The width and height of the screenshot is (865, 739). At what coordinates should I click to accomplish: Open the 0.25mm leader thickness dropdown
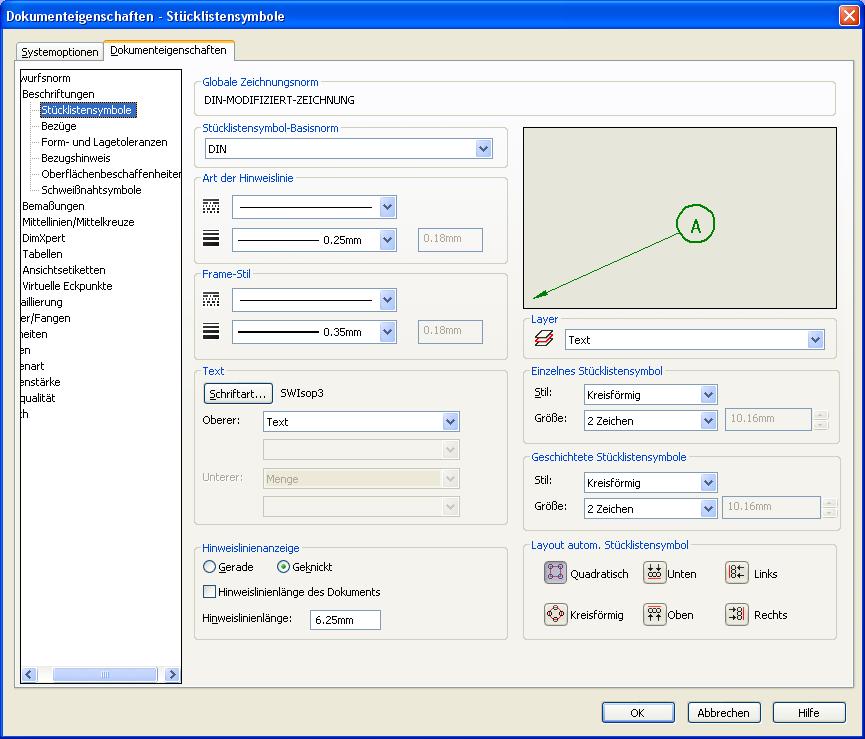coord(387,240)
